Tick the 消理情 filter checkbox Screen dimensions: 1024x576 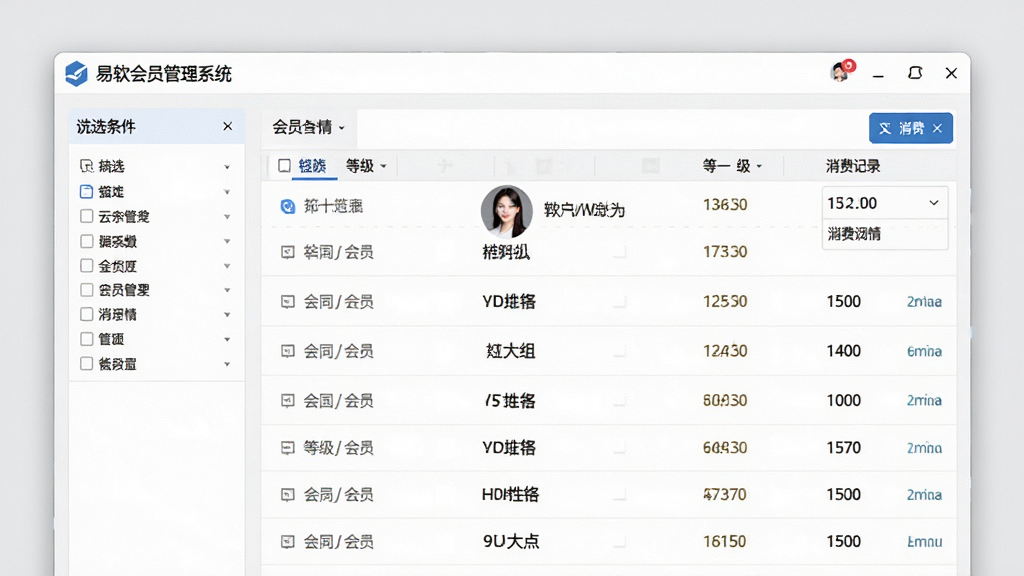[86, 314]
